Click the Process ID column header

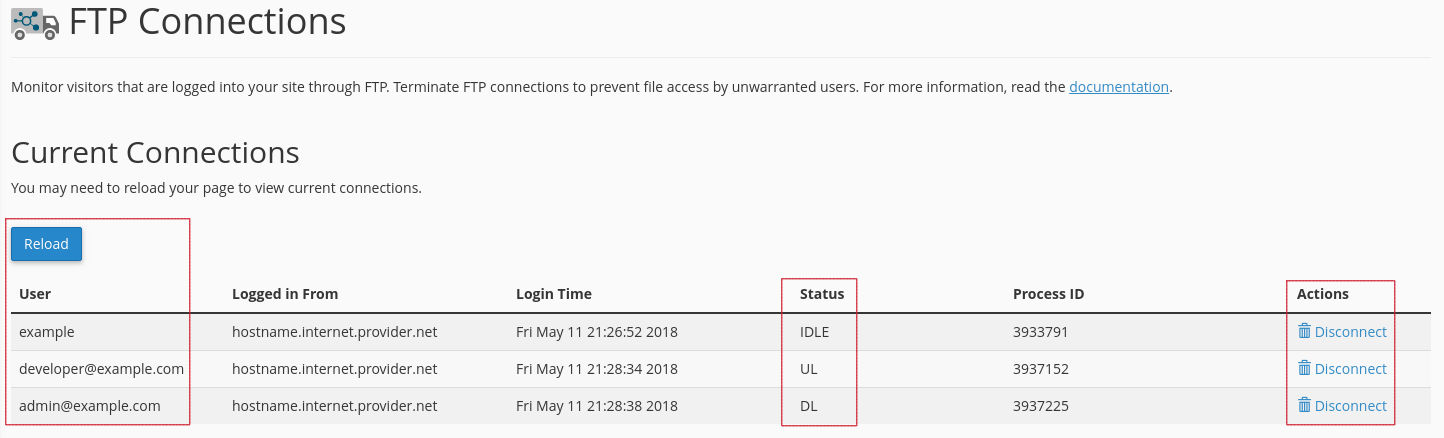click(1048, 294)
